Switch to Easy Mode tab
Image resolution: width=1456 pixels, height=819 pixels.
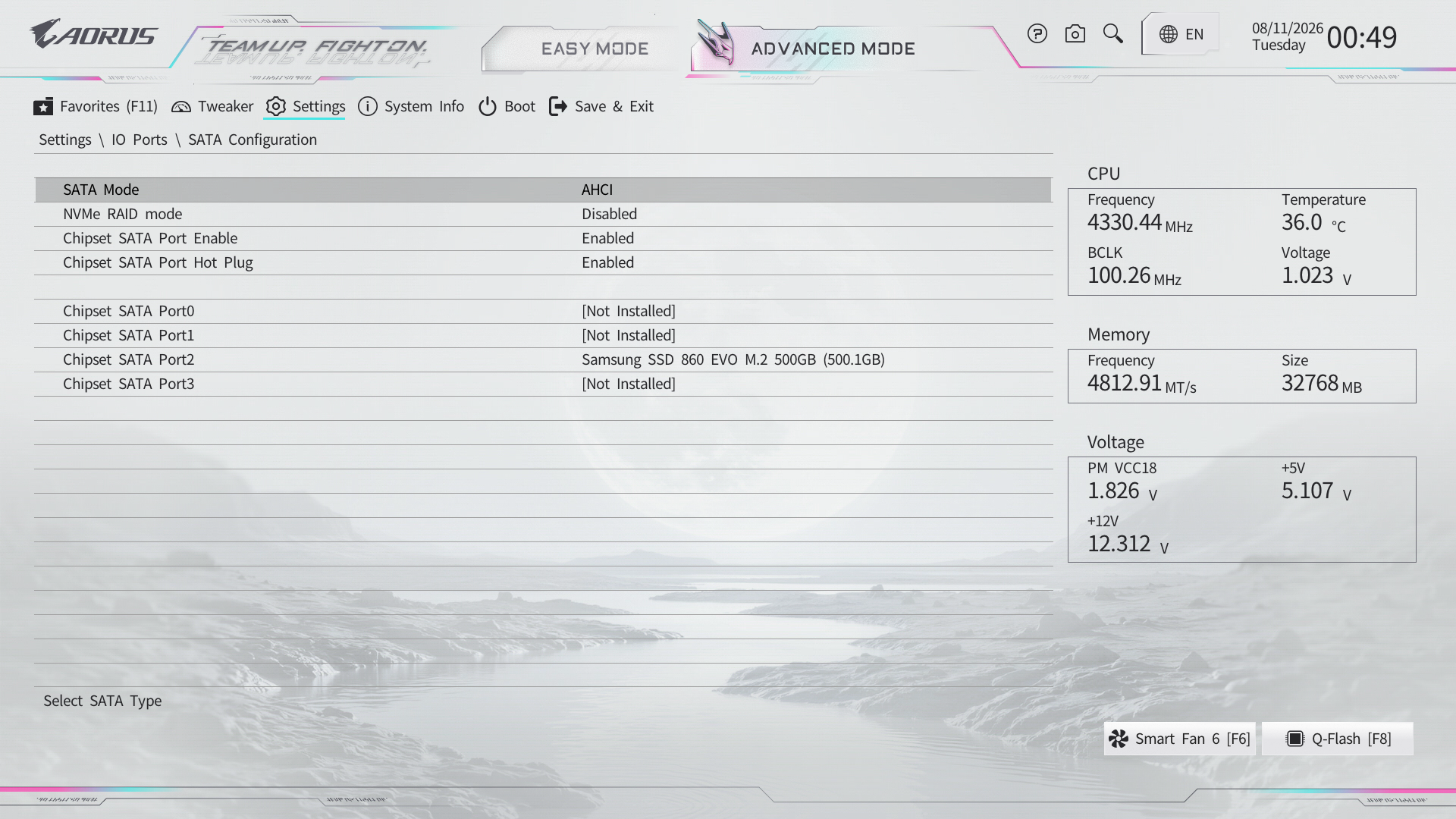[595, 49]
